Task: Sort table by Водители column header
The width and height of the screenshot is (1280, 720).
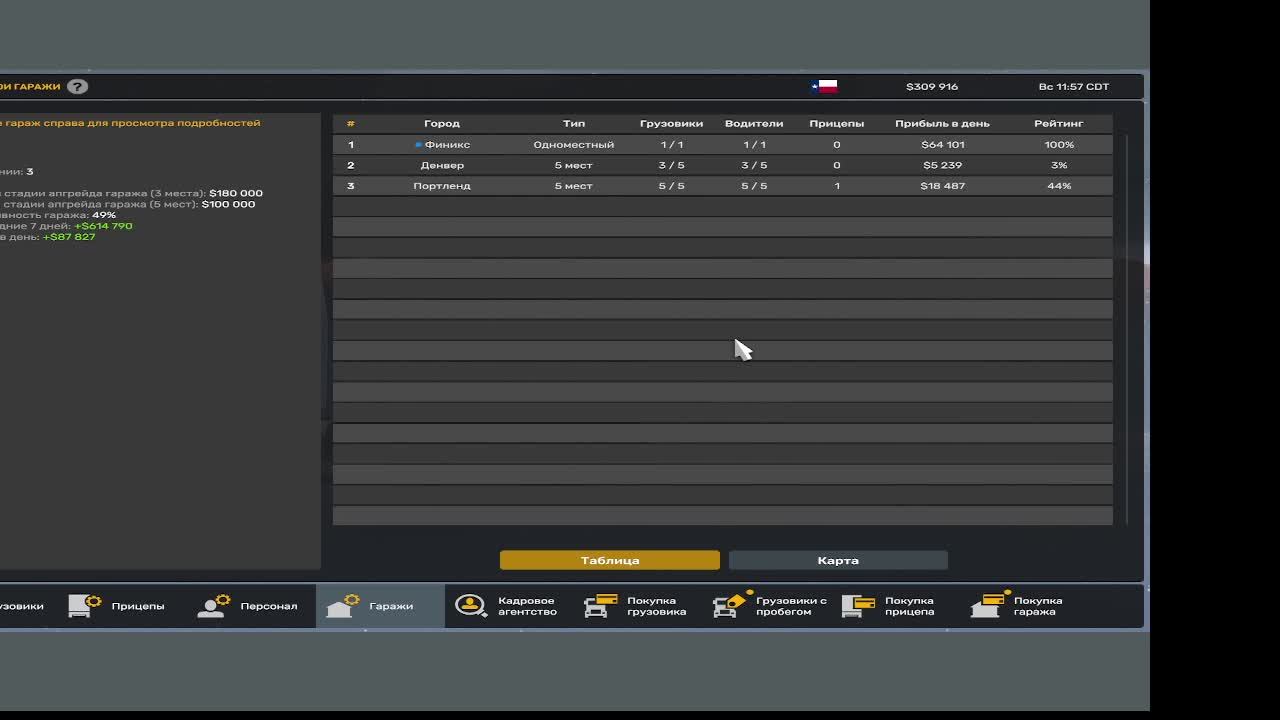Action: [x=754, y=124]
